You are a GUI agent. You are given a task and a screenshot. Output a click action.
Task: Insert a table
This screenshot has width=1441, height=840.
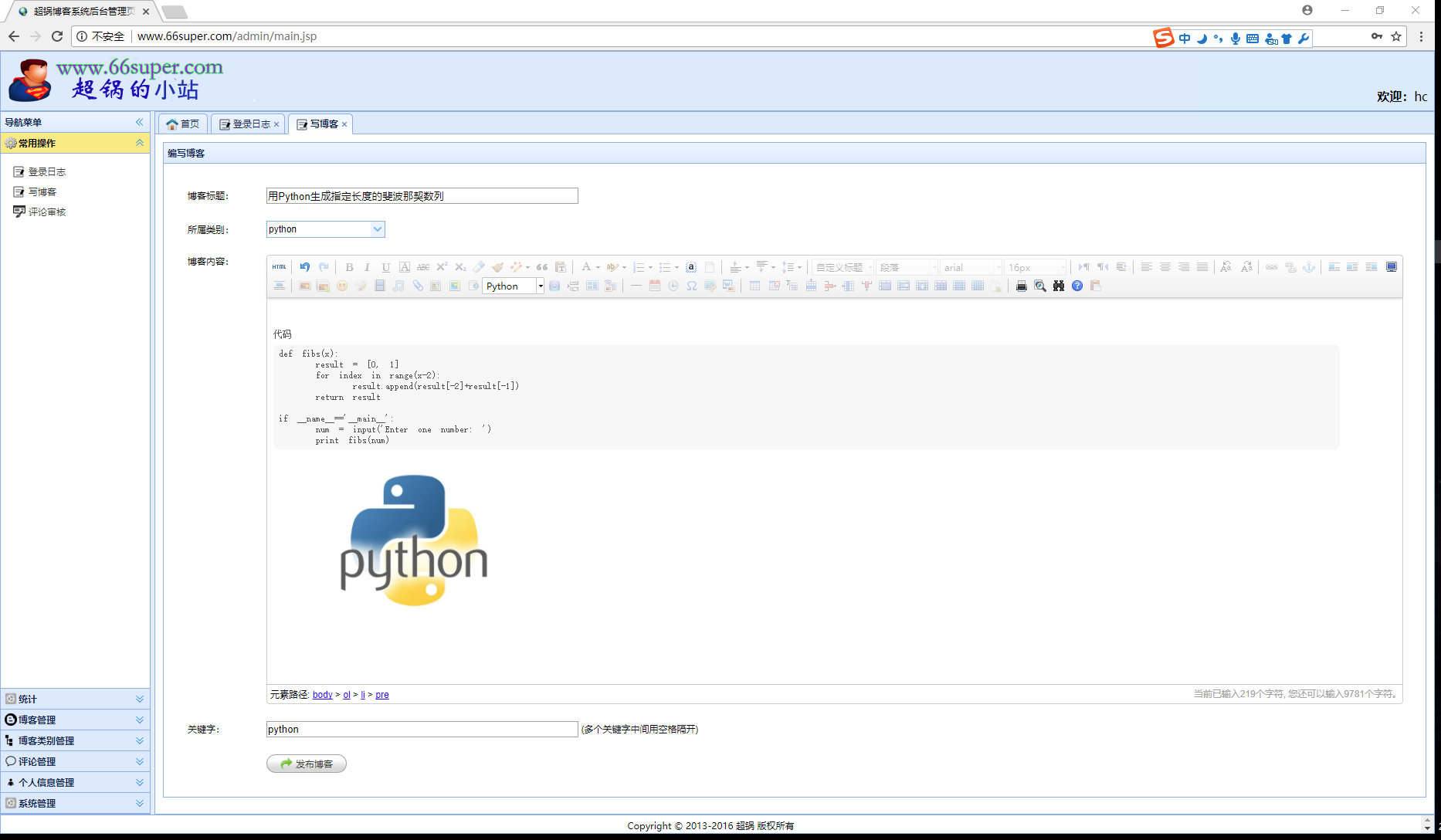754,286
